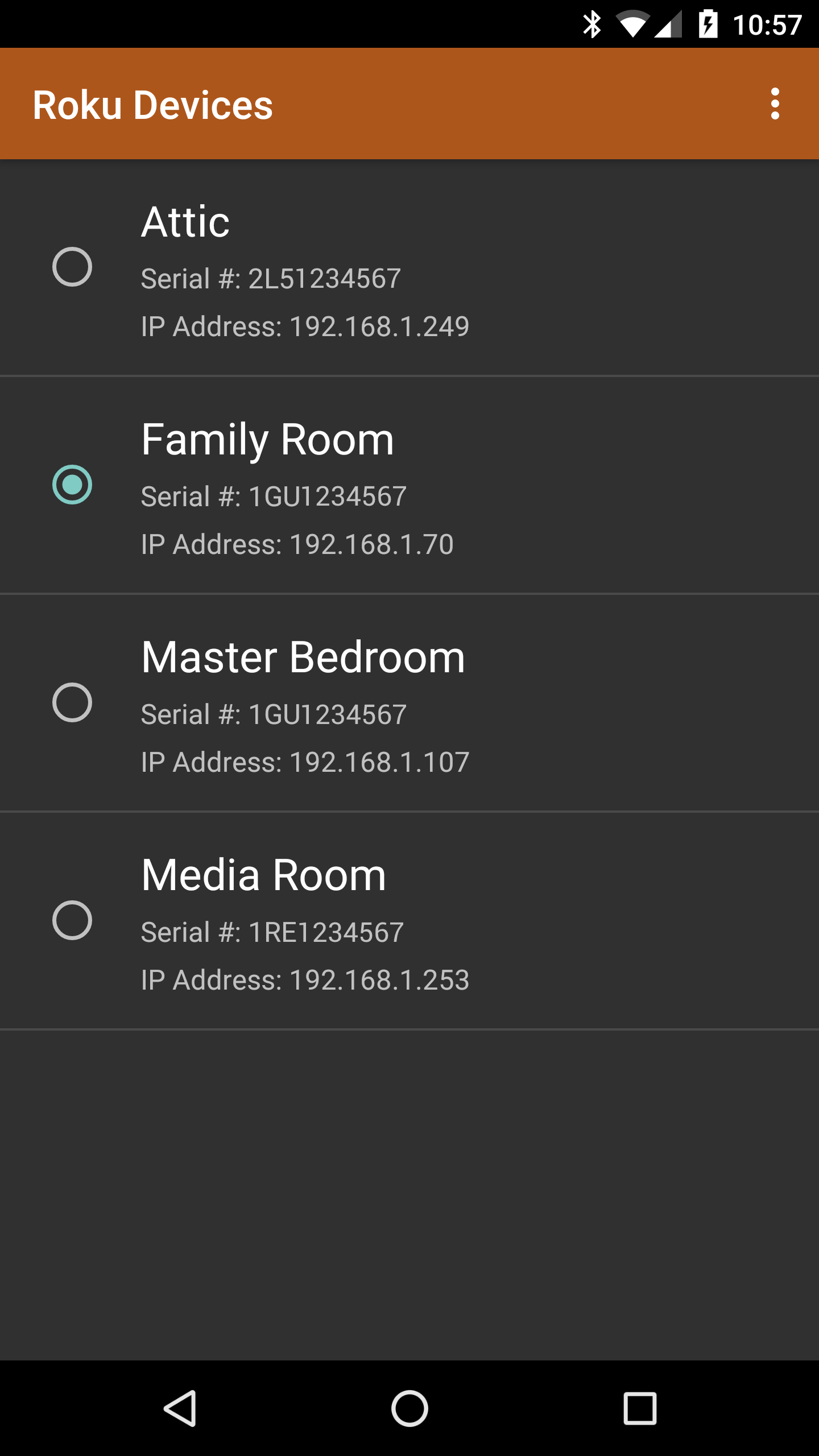Tap the Media Room device title
The image size is (819, 1456).
[264, 875]
